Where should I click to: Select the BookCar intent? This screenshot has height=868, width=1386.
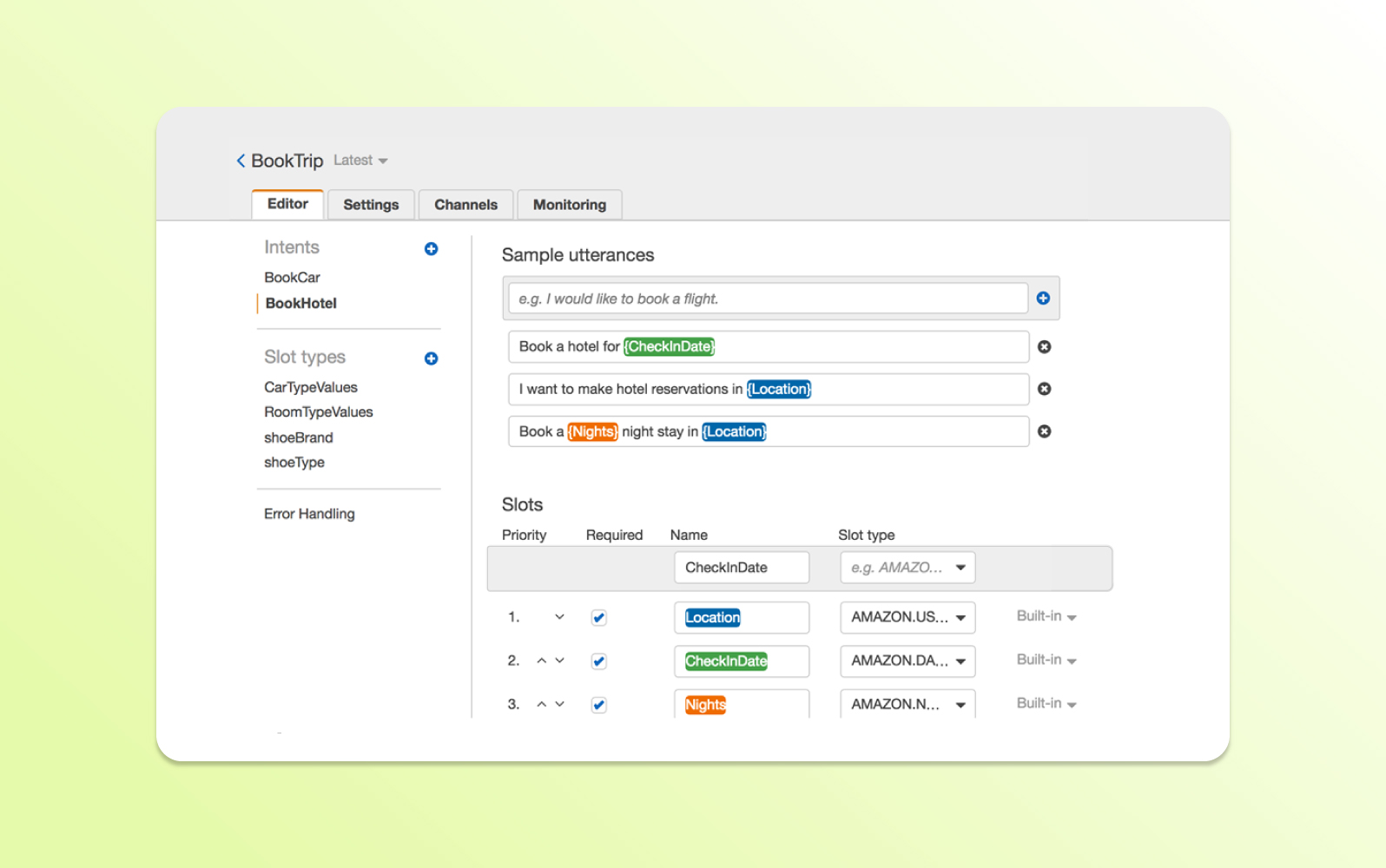293,278
